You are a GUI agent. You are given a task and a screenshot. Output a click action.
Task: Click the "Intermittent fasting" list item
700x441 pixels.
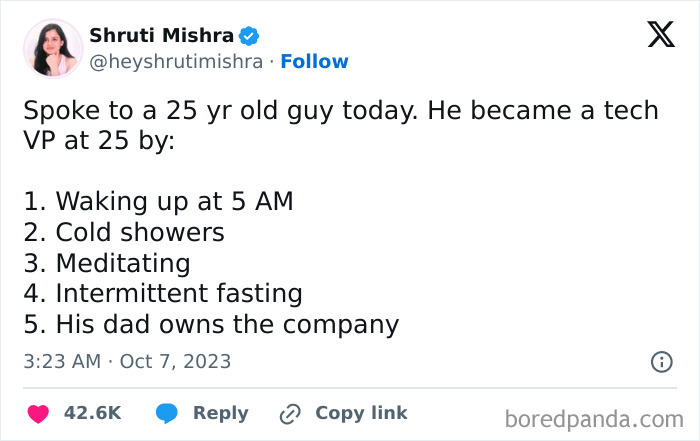click(x=163, y=293)
